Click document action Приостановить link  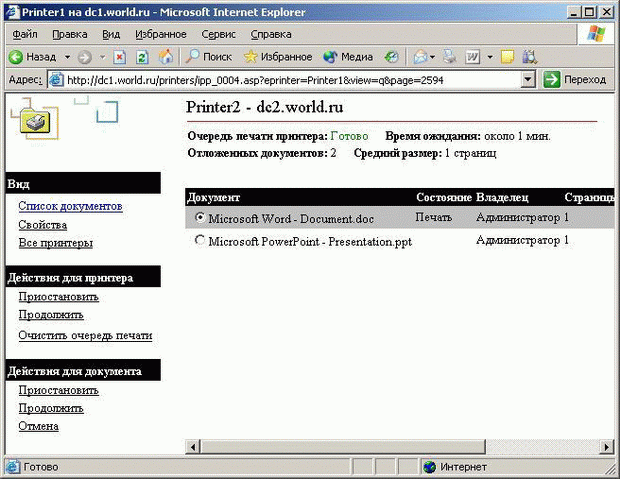[59, 390]
